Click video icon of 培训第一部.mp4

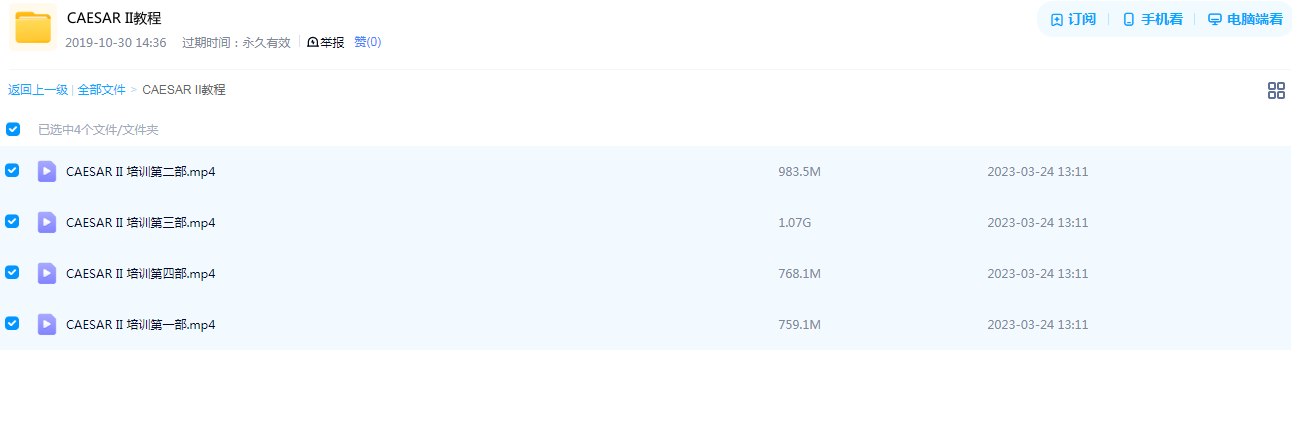click(x=47, y=324)
